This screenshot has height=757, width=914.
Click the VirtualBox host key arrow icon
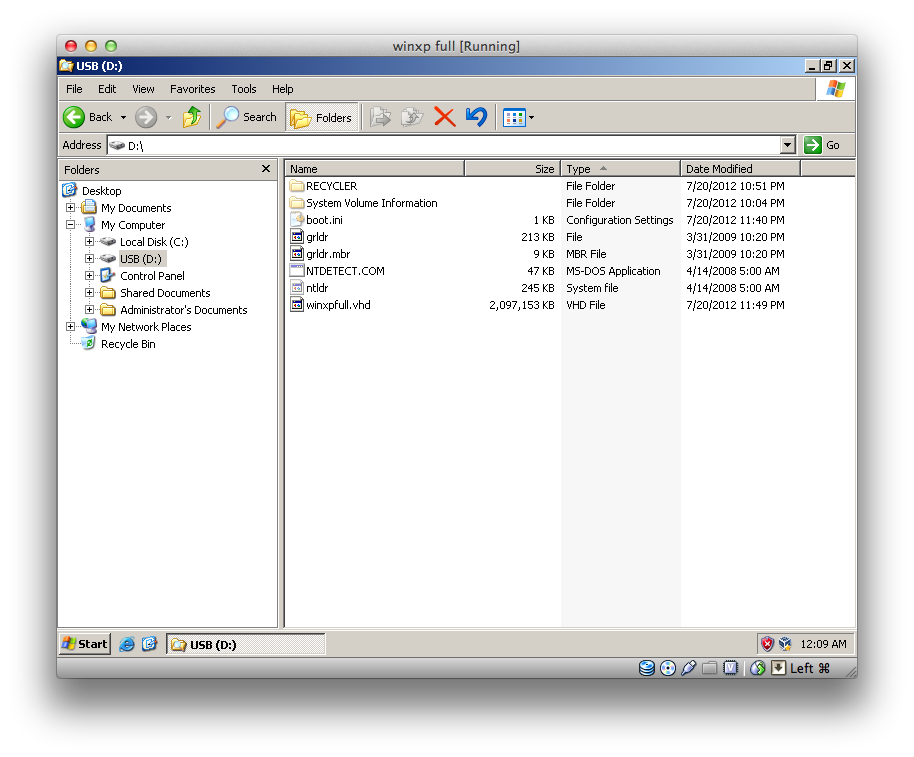pyautogui.click(x=778, y=668)
